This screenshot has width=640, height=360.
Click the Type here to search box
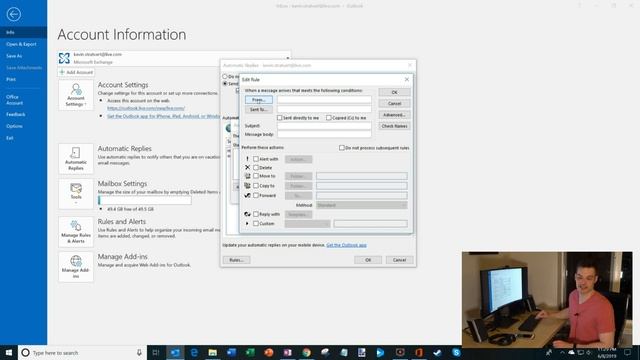click(x=82, y=353)
